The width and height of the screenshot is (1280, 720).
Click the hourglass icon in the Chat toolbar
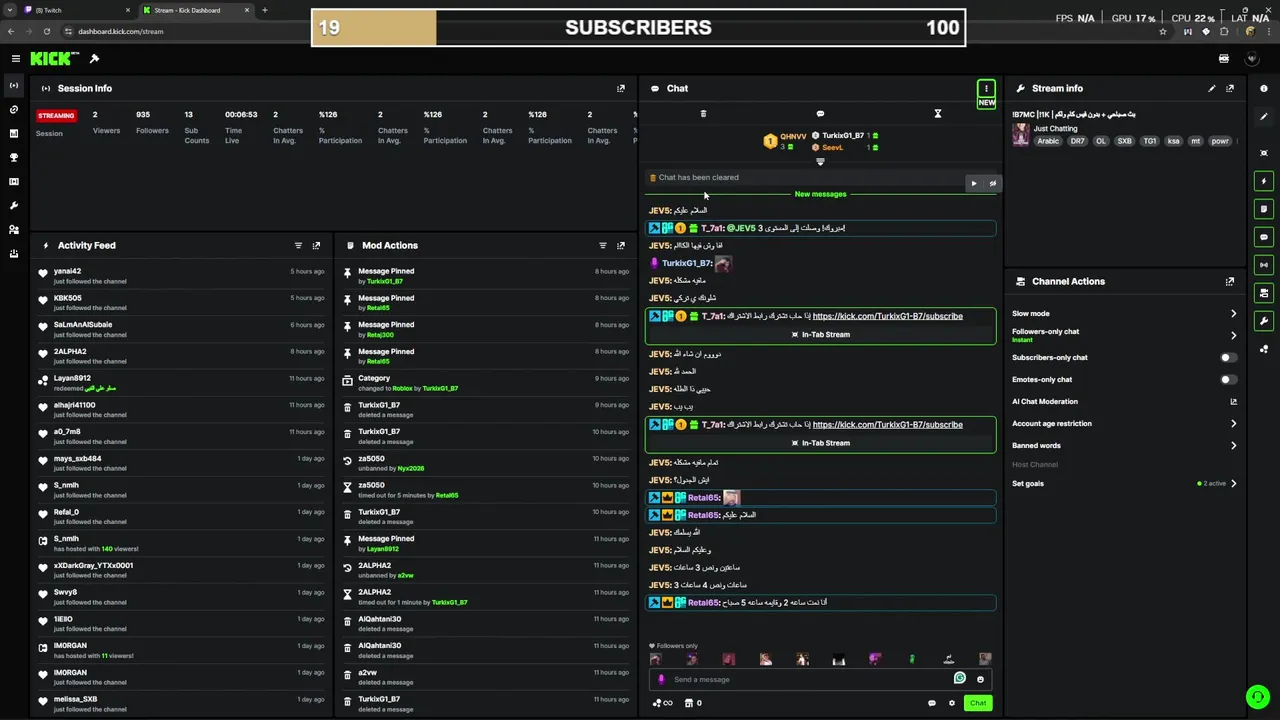(938, 114)
